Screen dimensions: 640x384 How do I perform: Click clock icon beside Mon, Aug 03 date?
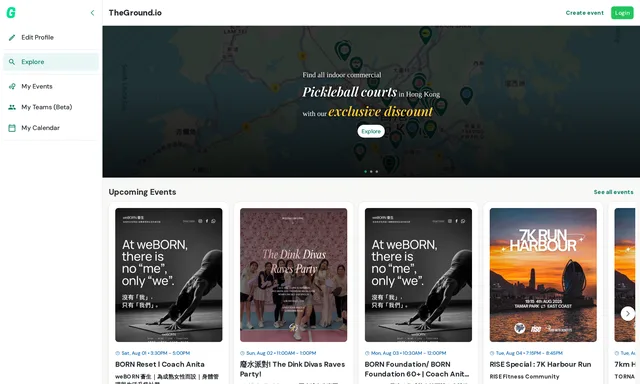367,353
